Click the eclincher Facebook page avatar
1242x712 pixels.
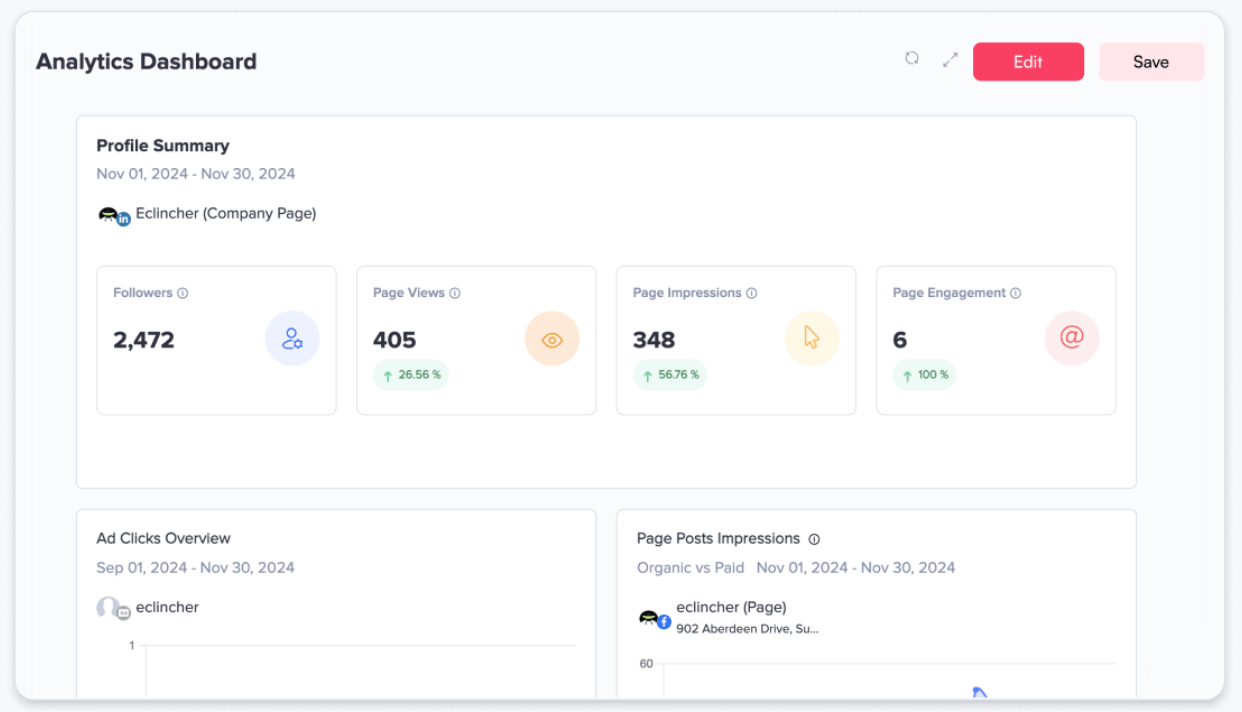653,619
